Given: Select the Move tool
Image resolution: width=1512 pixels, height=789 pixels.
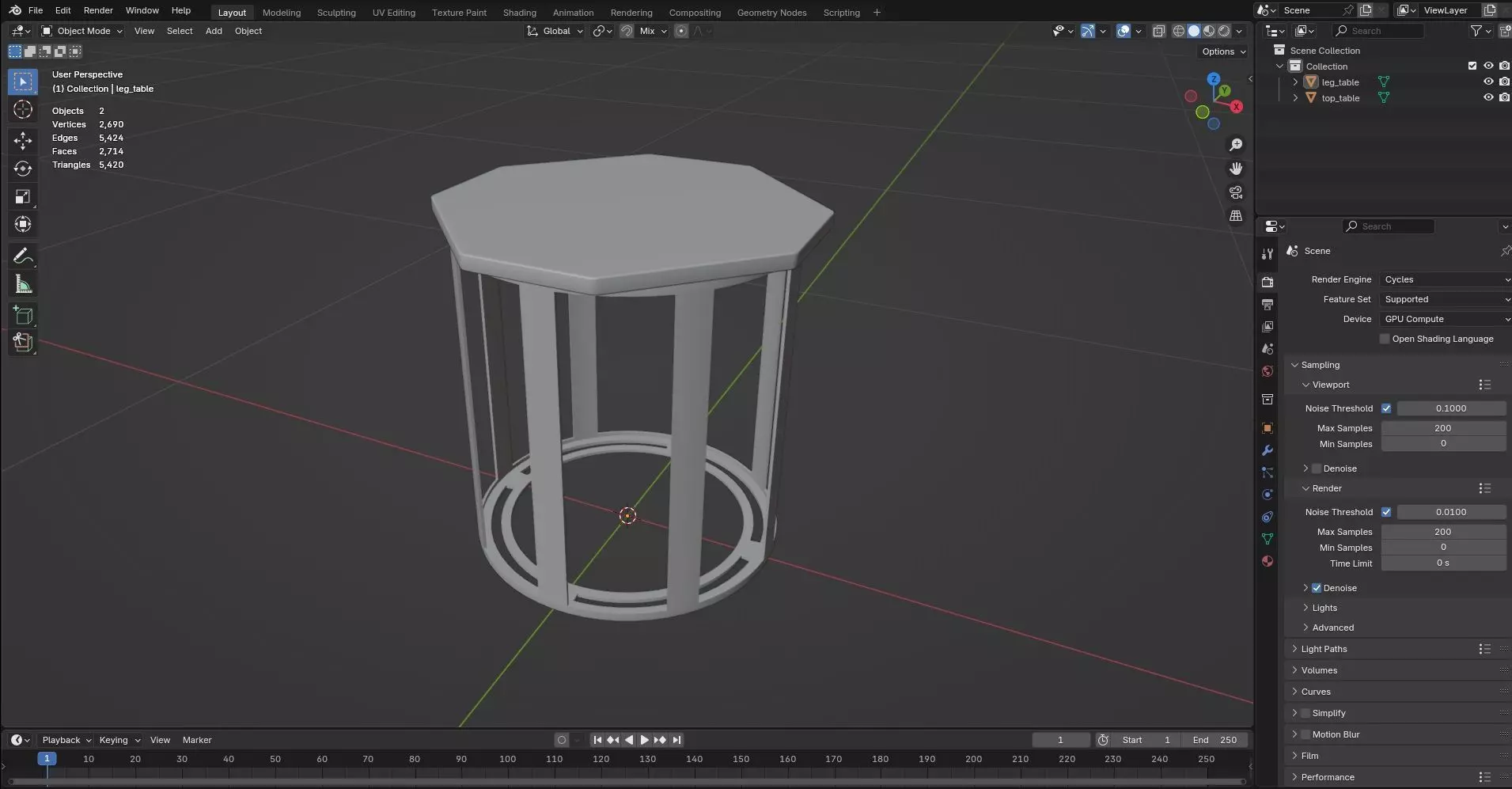Looking at the screenshot, I should tap(23, 141).
